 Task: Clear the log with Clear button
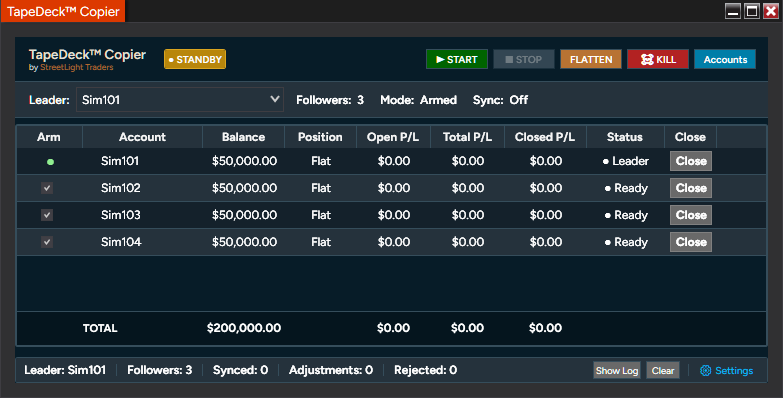coord(663,371)
